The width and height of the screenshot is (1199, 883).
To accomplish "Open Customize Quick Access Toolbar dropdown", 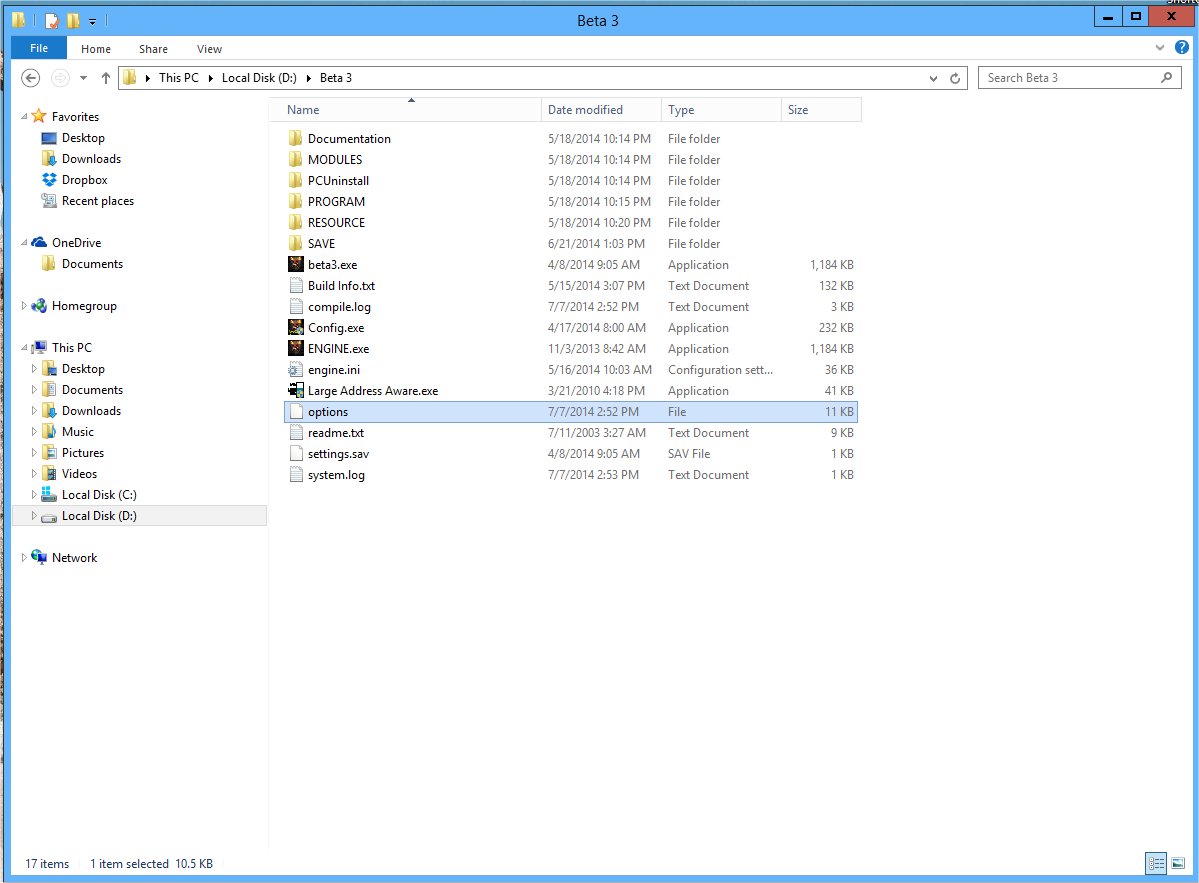I will pyautogui.click(x=92, y=21).
